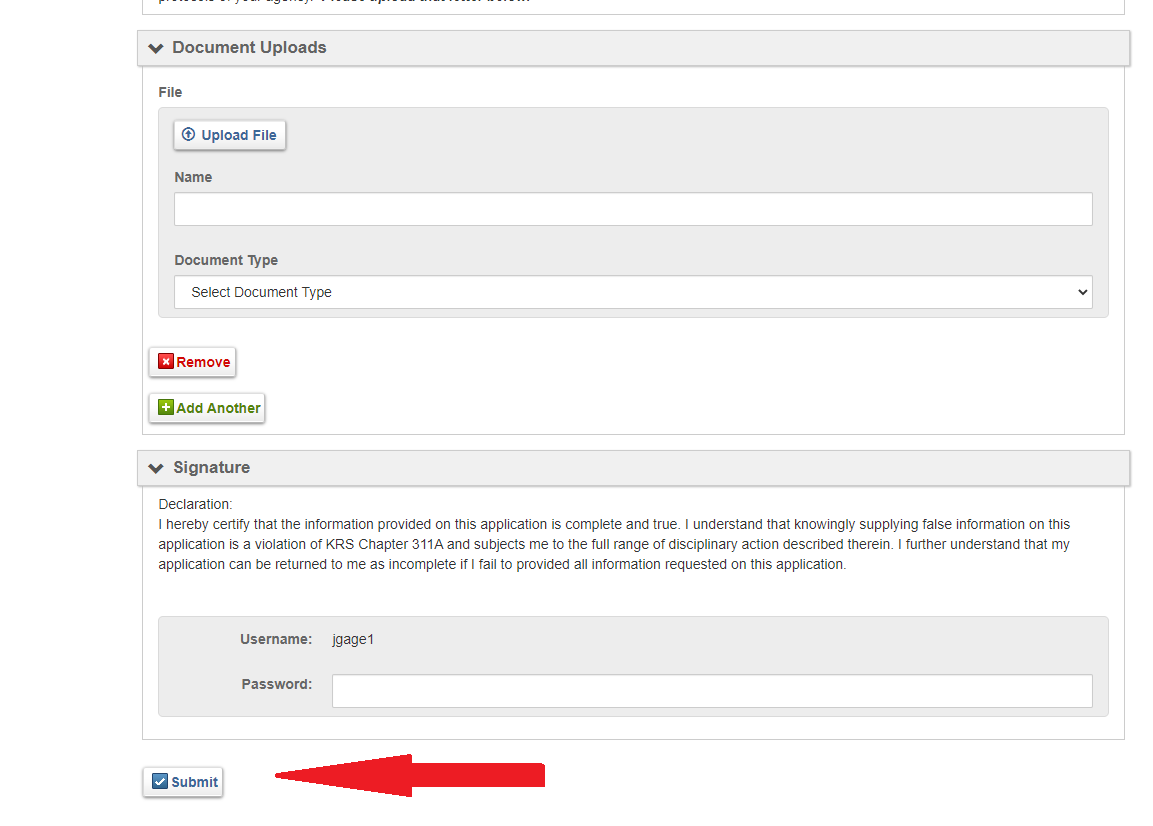The width and height of the screenshot is (1153, 826).
Task: Click the Signature header title
Action: (x=211, y=468)
